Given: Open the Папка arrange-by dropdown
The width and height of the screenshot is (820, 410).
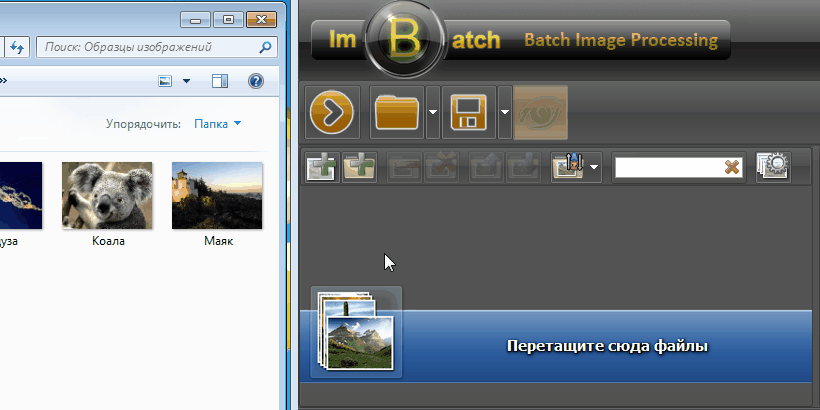Looking at the screenshot, I should point(217,124).
